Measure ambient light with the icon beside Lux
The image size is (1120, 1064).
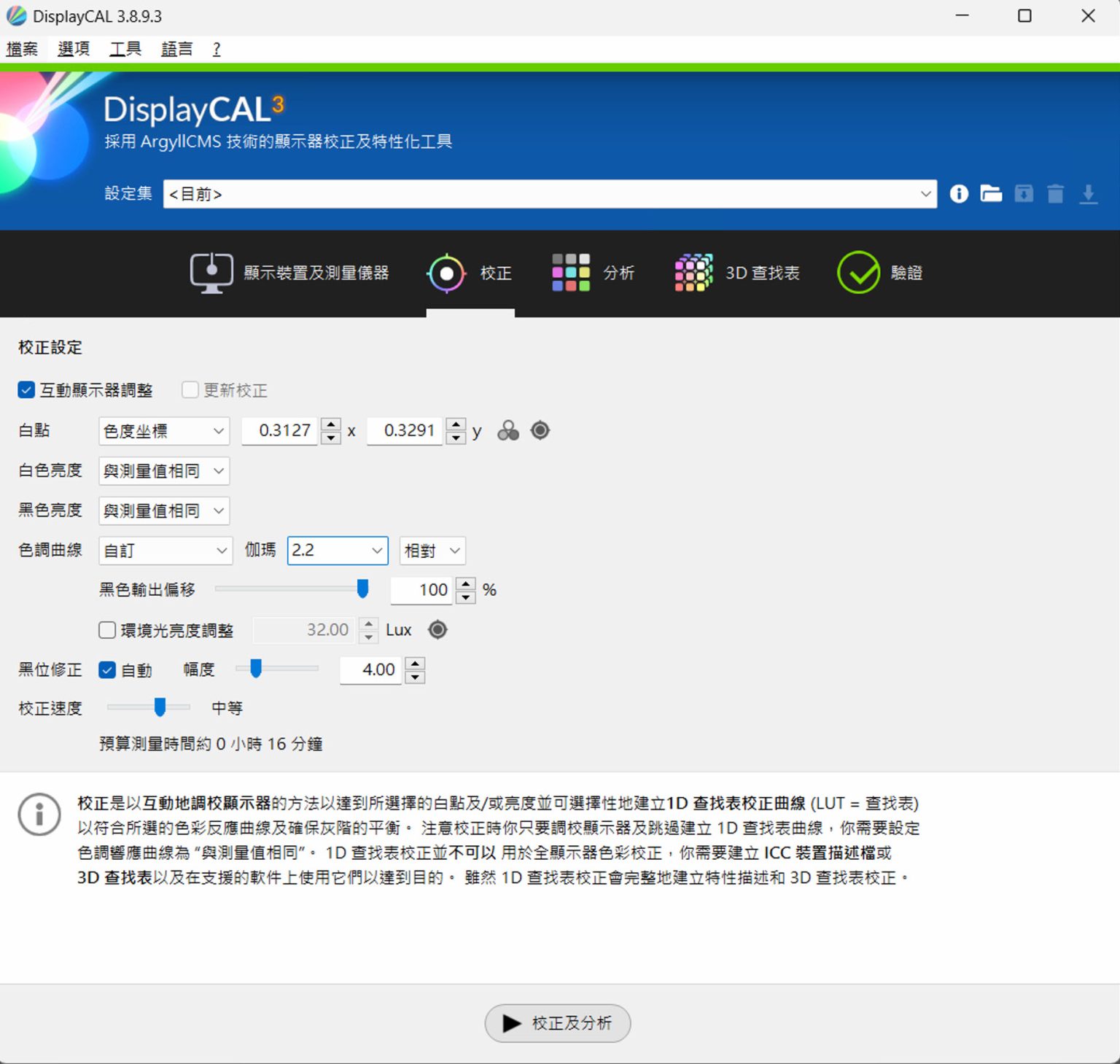point(437,630)
